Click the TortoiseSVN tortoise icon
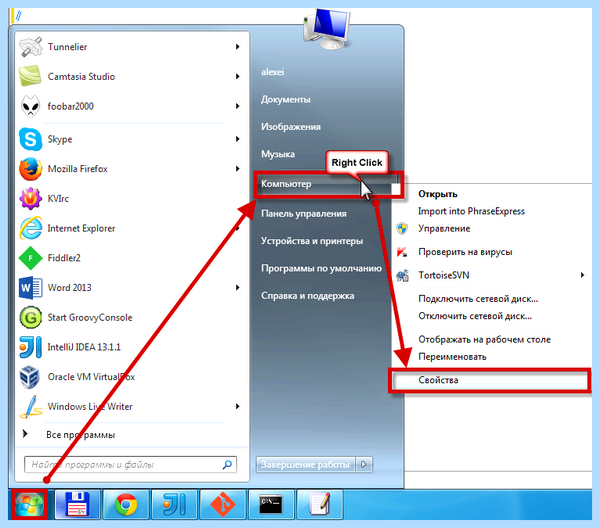 click(402, 275)
